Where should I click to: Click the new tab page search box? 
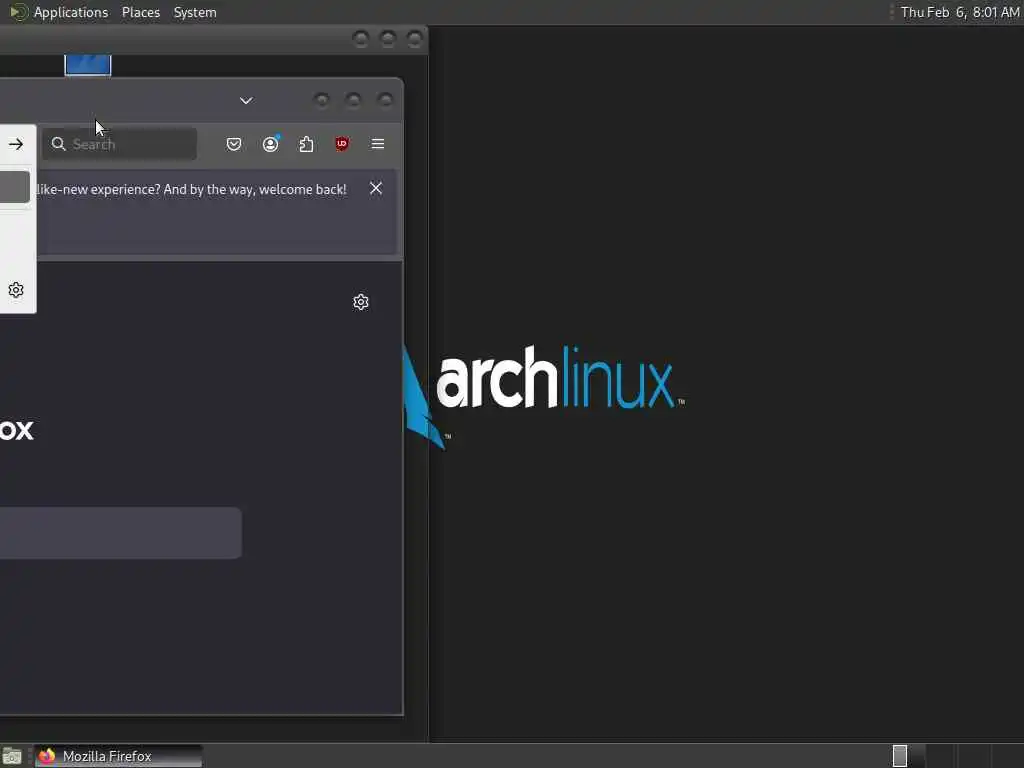(x=121, y=533)
